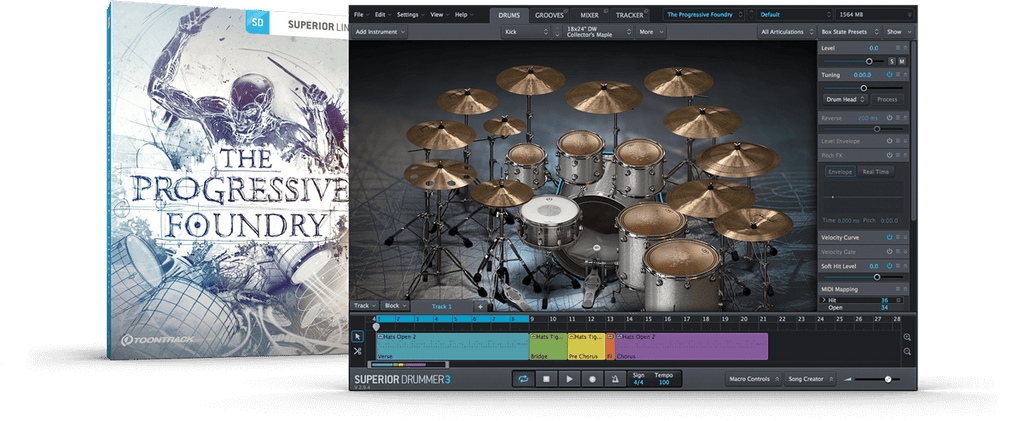The height and width of the screenshot is (421, 1024).
Task: Open the Show dropdown
Action: (898, 31)
